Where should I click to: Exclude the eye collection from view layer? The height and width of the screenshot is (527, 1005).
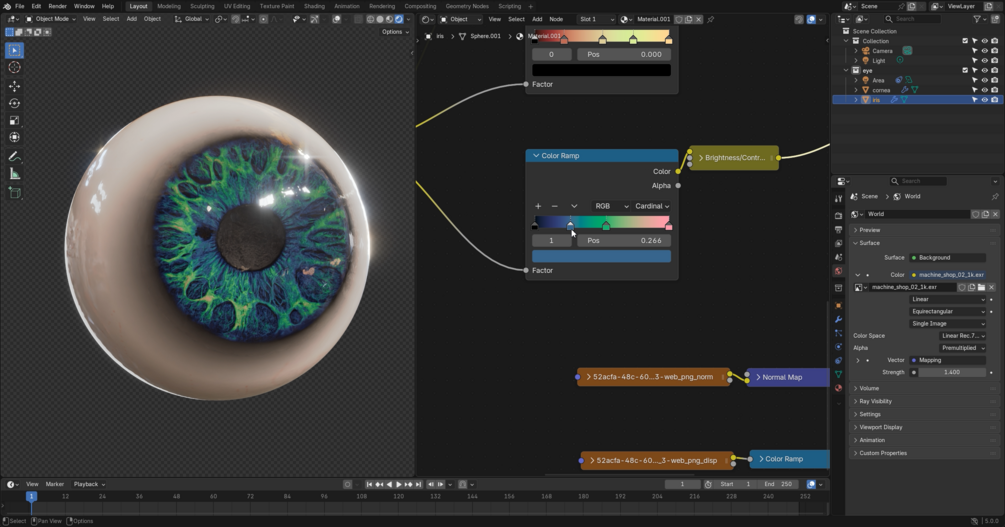[x=965, y=71]
